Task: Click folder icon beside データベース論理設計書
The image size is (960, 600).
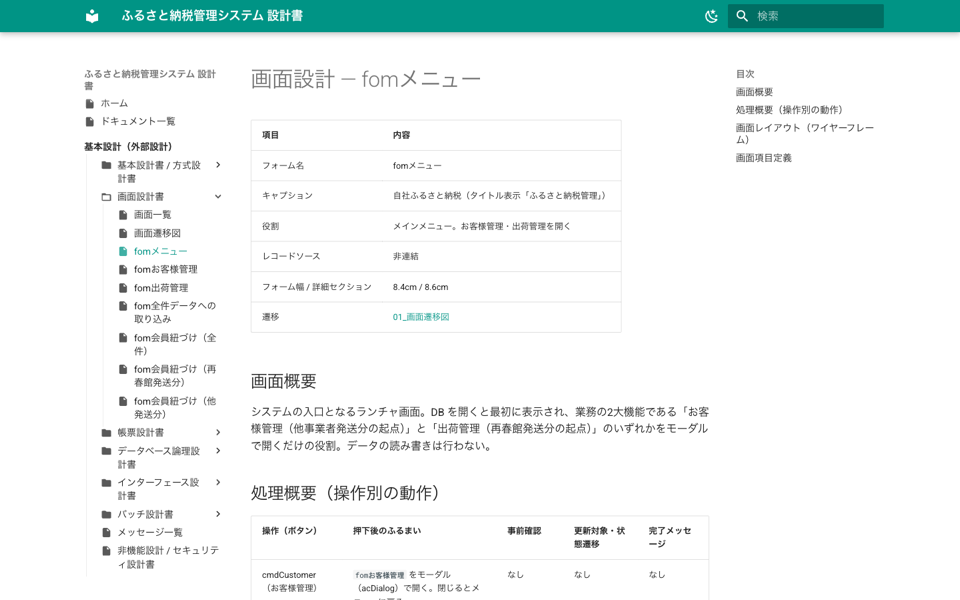Action: coord(107,451)
